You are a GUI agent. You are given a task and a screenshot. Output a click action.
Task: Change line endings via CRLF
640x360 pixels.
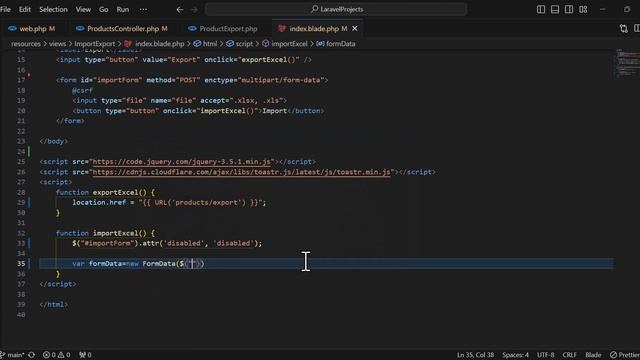pyautogui.click(x=569, y=355)
